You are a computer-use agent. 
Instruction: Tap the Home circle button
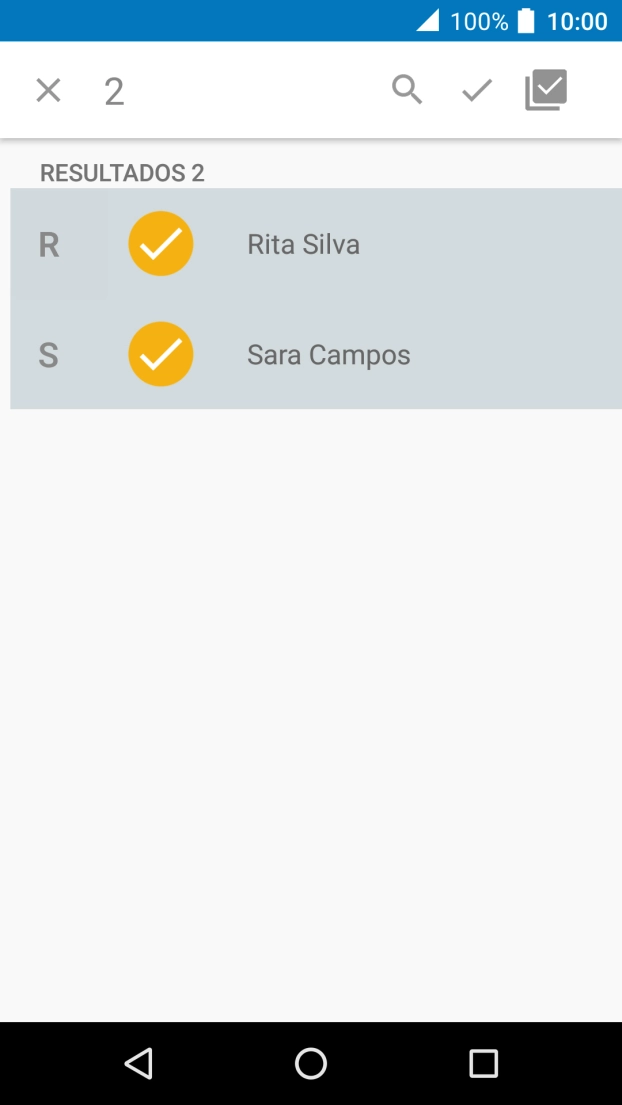pyautogui.click(x=311, y=1063)
